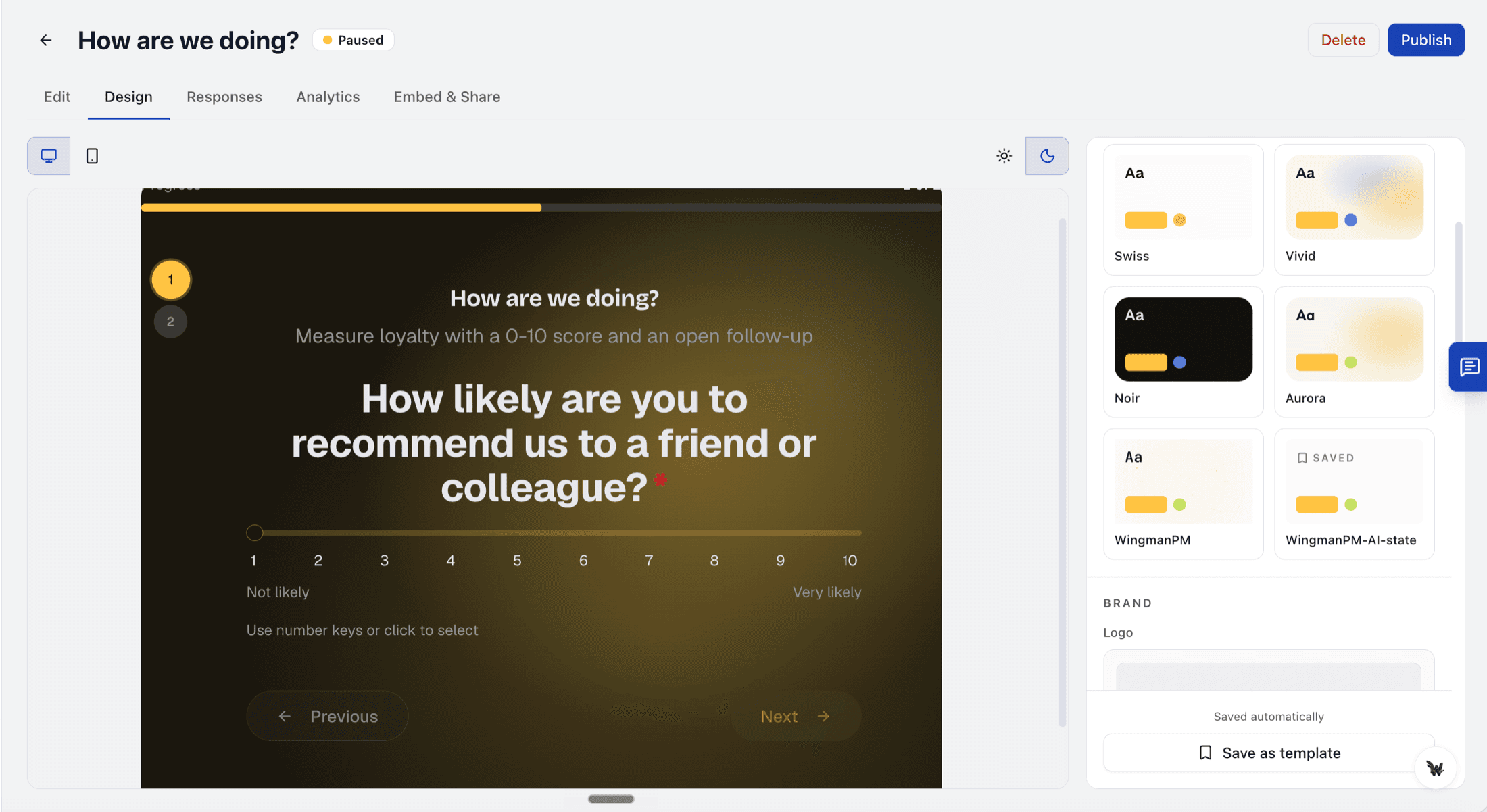This screenshot has height=812, width=1487.
Task: Select rating 3 on the scale
Action: (x=384, y=560)
